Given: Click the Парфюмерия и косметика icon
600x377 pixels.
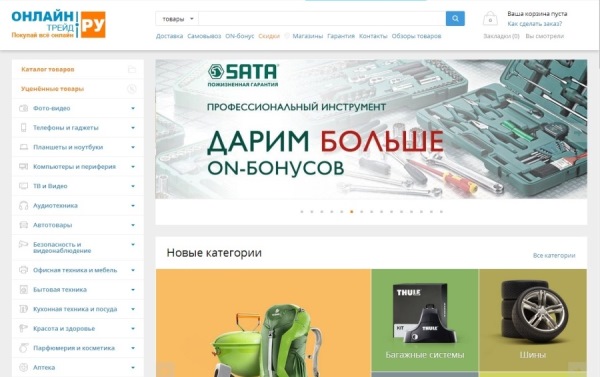Looking at the screenshot, I should point(23,348).
